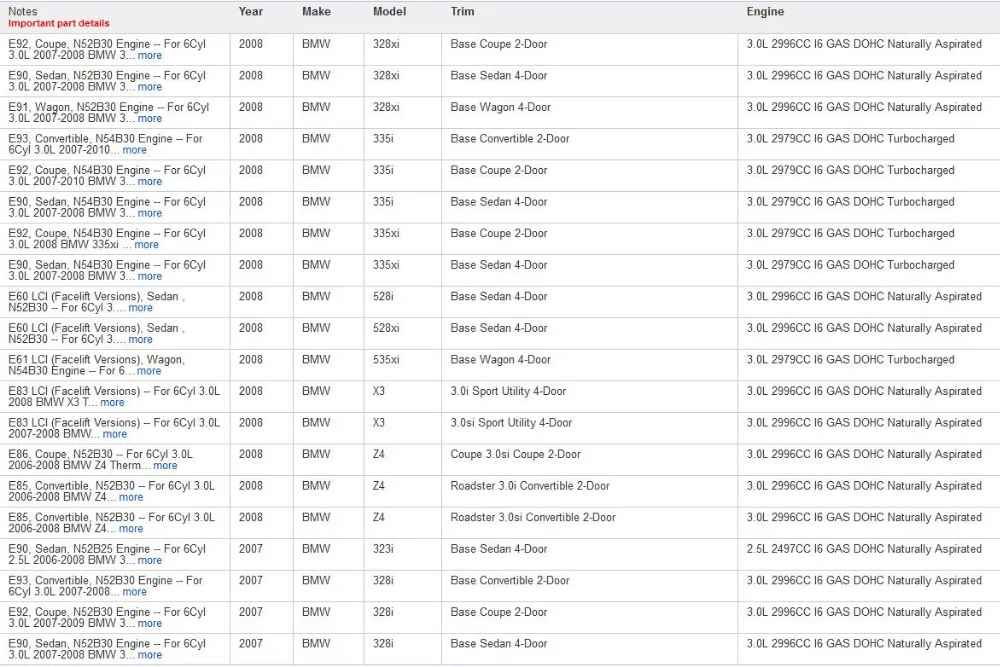Expand notes via 'more' for the 2008 335i Convertible
This screenshot has width=1000, height=667.
pos(135,150)
